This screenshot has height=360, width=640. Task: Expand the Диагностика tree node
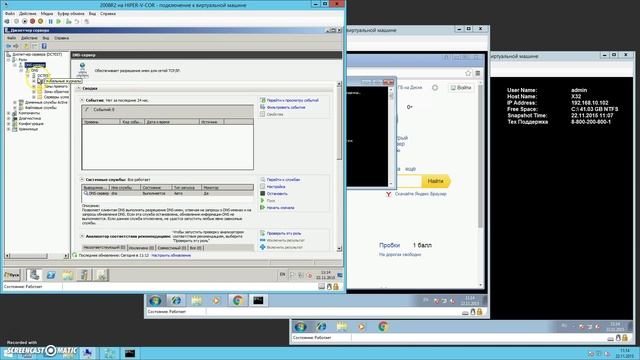pos(9,118)
